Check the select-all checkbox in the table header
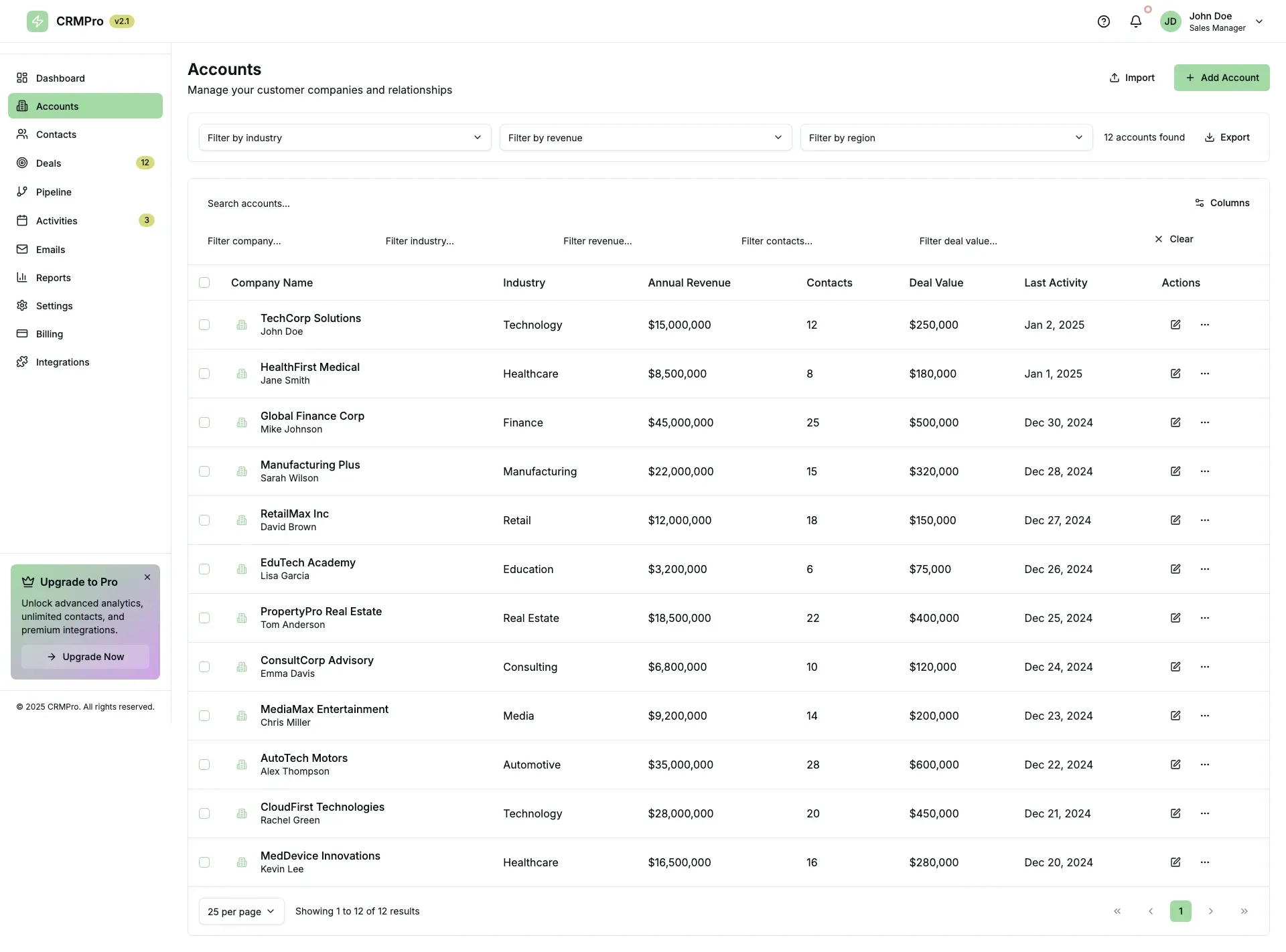Image resolution: width=1286 pixels, height=952 pixels. (x=204, y=283)
